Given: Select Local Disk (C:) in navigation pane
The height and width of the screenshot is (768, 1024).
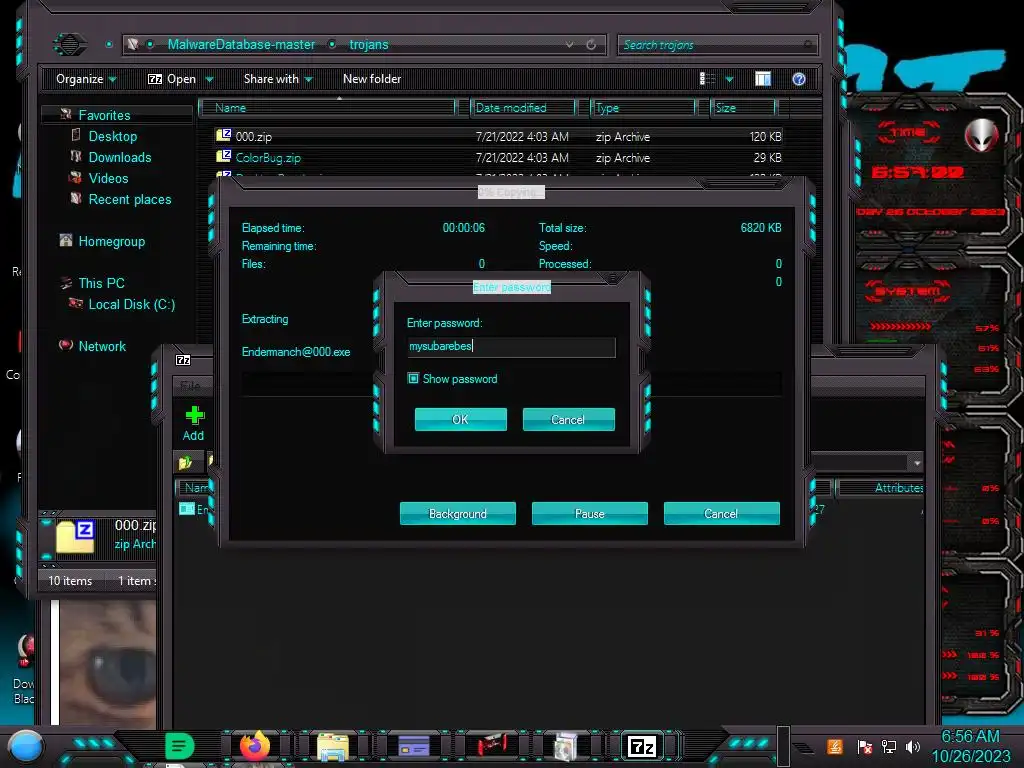Looking at the screenshot, I should click(x=132, y=304).
